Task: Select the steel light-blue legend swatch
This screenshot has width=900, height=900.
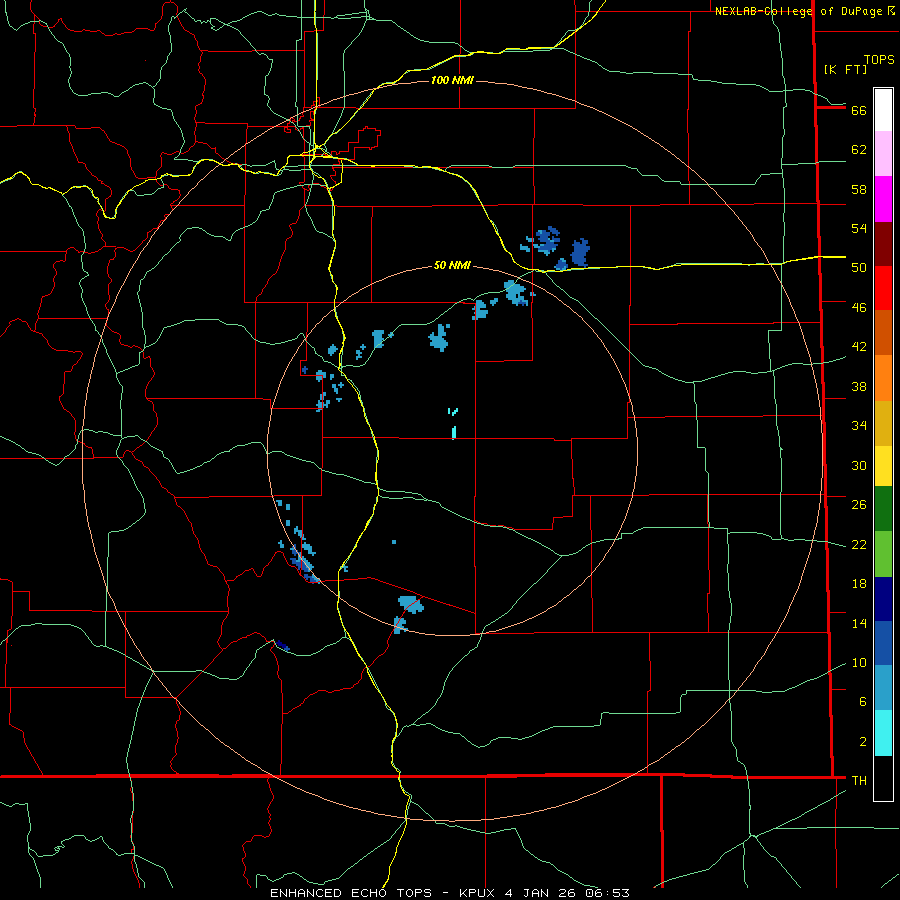Action: click(883, 688)
